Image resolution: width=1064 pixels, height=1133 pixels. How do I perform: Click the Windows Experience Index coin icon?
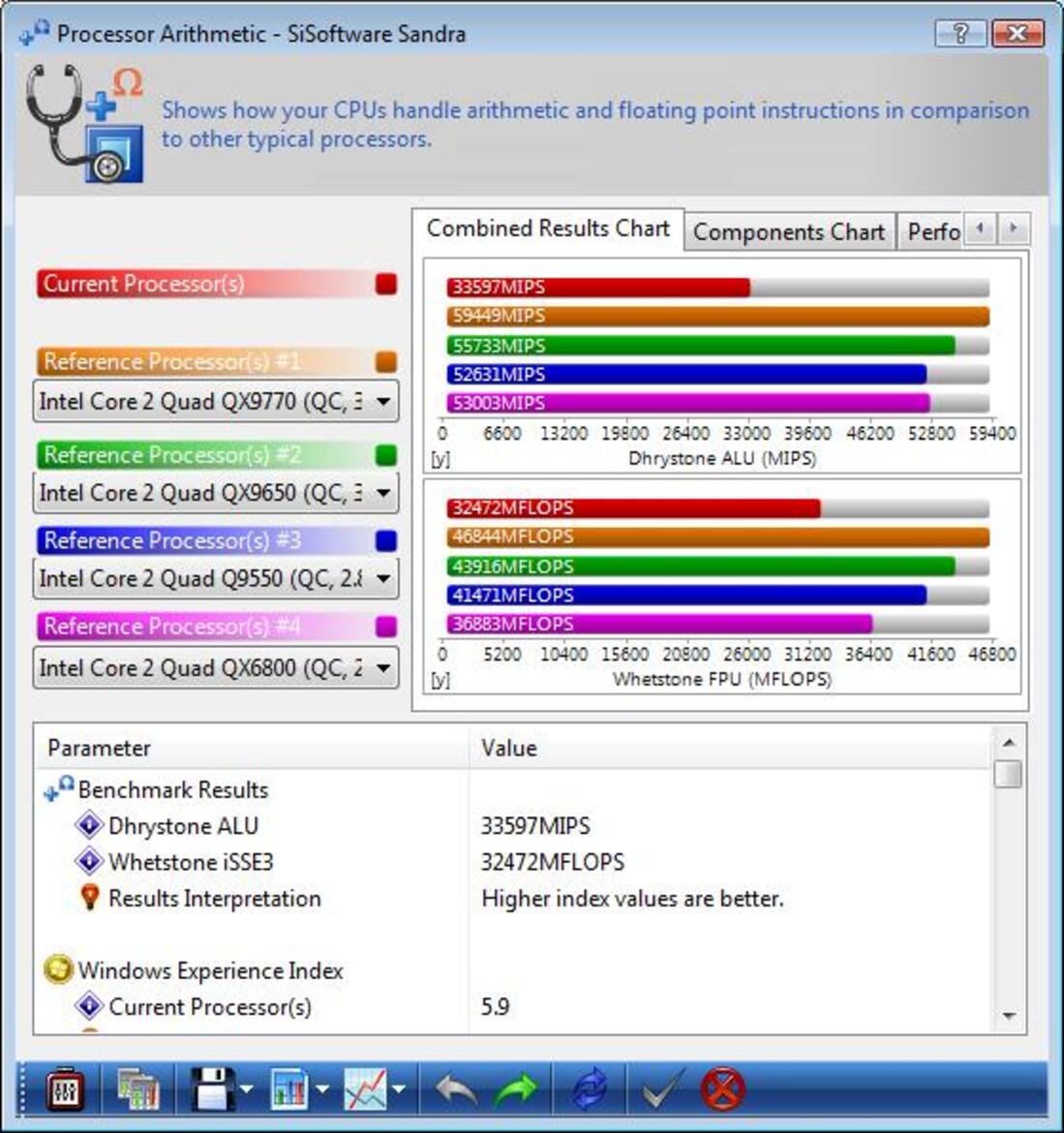pyautogui.click(x=58, y=969)
